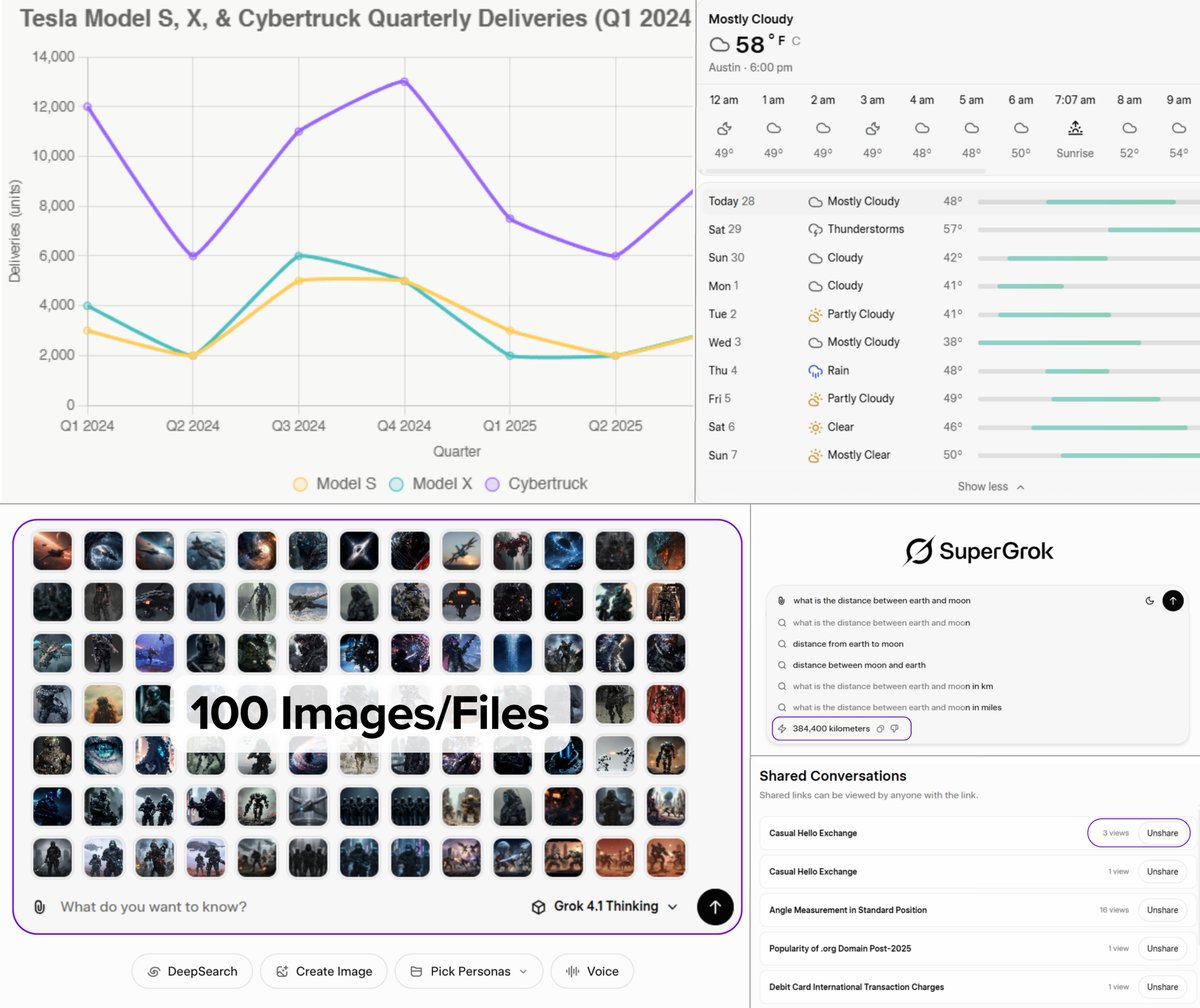Unshare the Casual Hello Exchange with 3 views
The height and width of the screenshot is (1008, 1200).
1162,833
